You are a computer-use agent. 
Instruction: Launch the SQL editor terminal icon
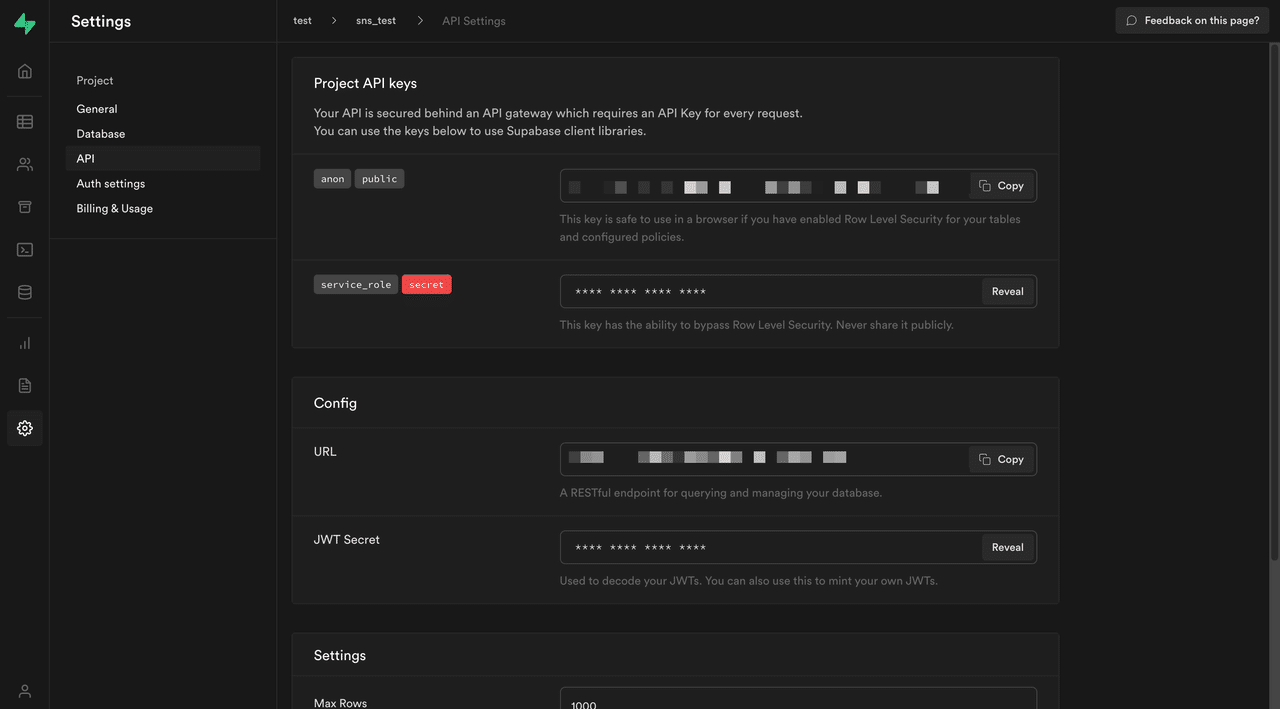25,250
